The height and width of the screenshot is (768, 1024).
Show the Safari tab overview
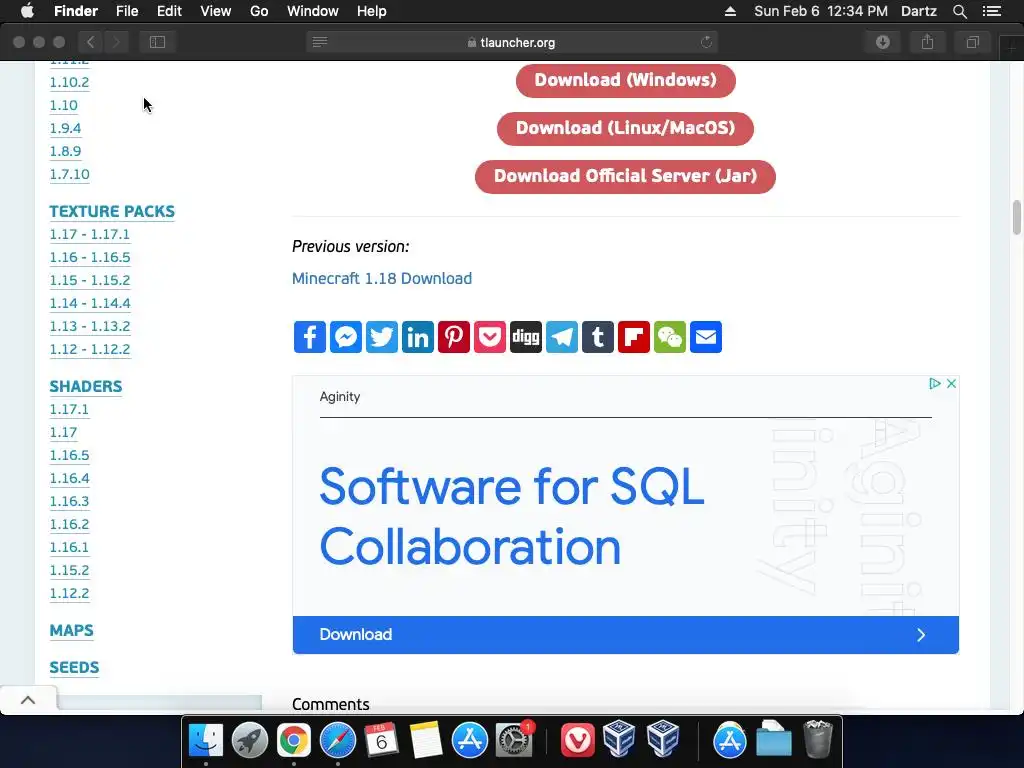[x=972, y=42]
